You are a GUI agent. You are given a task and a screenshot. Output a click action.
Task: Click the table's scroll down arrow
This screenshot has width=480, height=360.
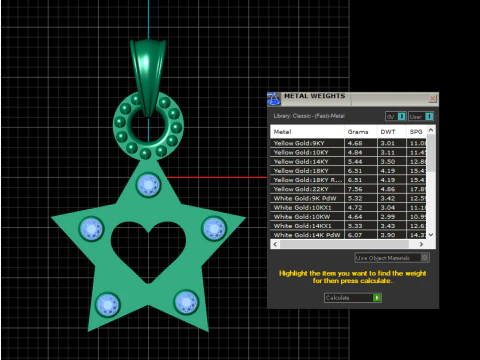[x=431, y=235]
